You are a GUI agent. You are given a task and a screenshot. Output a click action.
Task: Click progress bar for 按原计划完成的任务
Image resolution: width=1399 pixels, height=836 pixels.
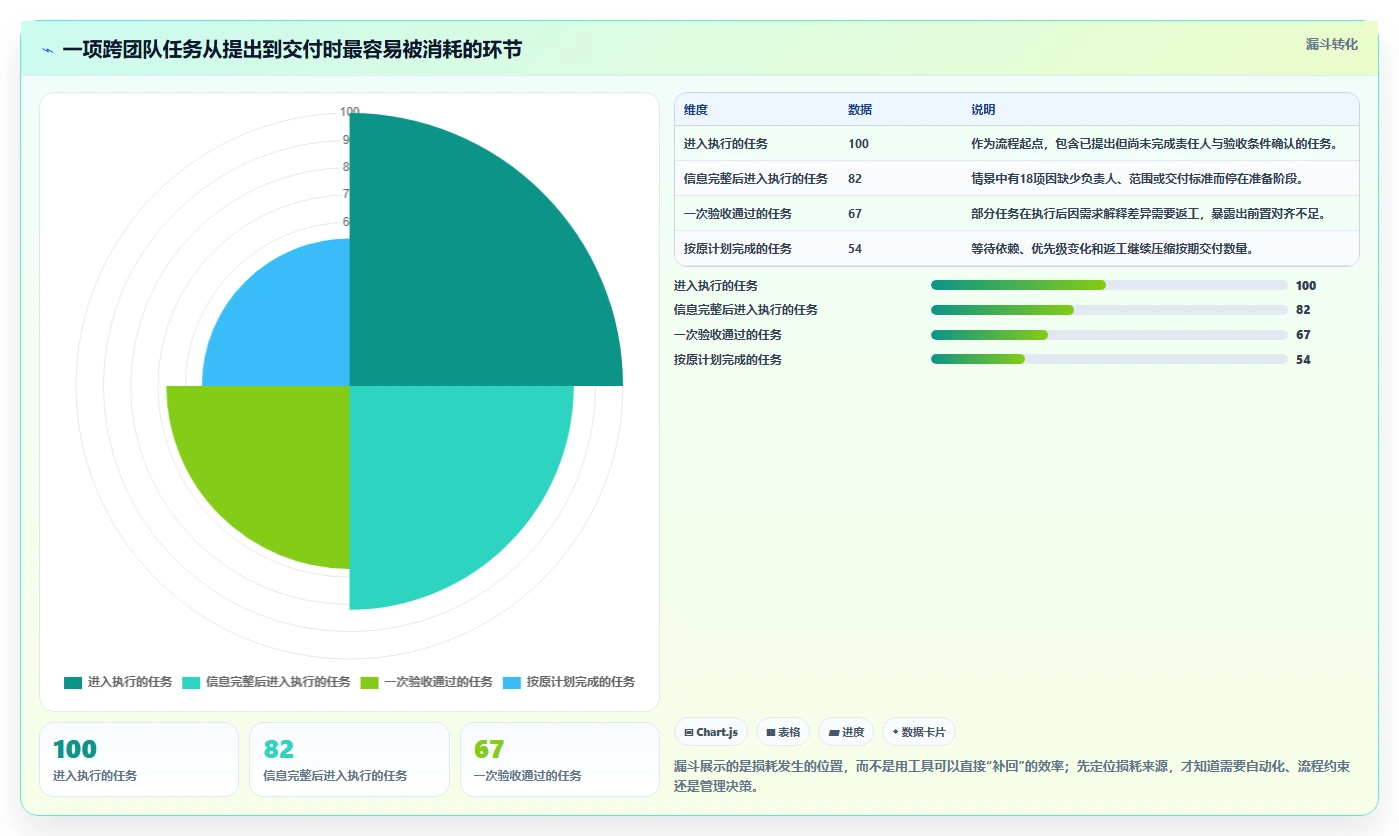point(1109,359)
